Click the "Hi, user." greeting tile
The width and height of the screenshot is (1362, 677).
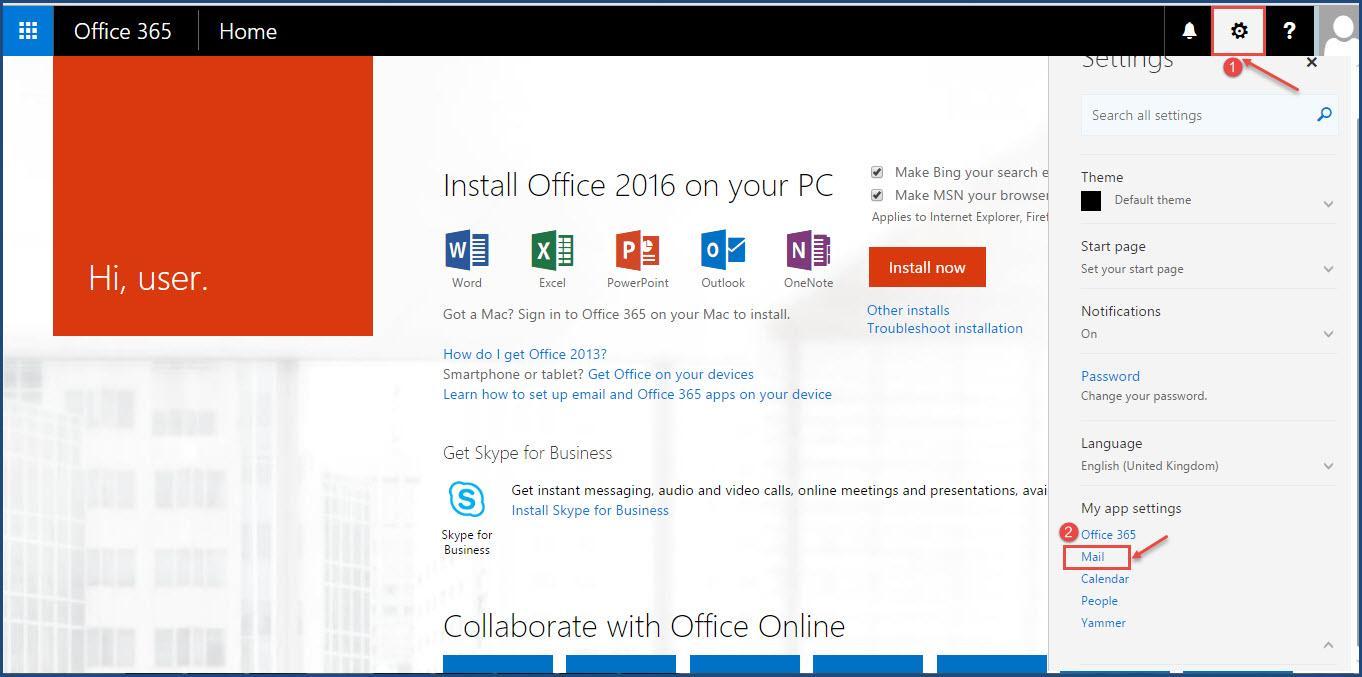pyautogui.click(x=213, y=196)
